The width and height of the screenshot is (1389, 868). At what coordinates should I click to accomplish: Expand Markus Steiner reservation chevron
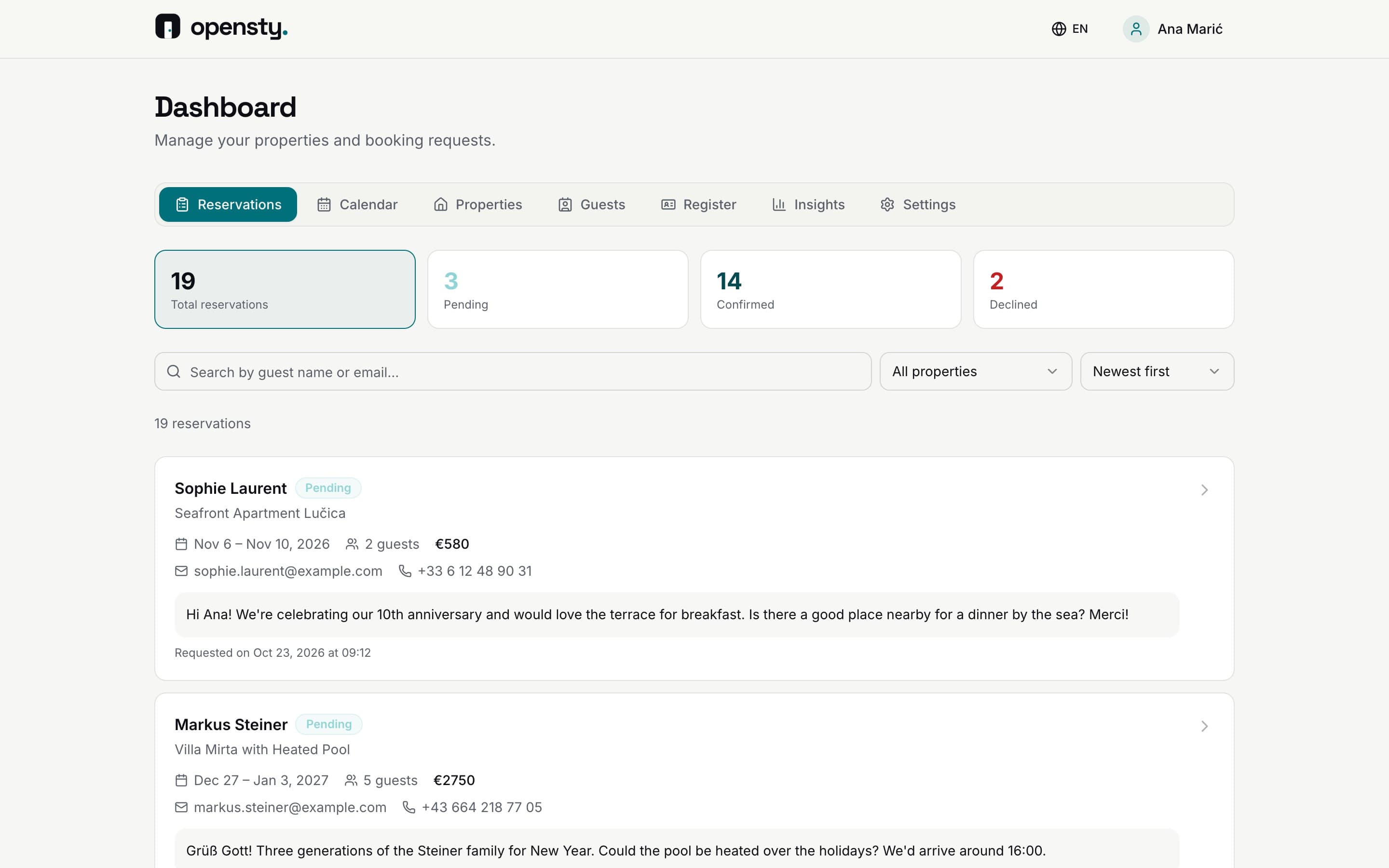[1204, 726]
